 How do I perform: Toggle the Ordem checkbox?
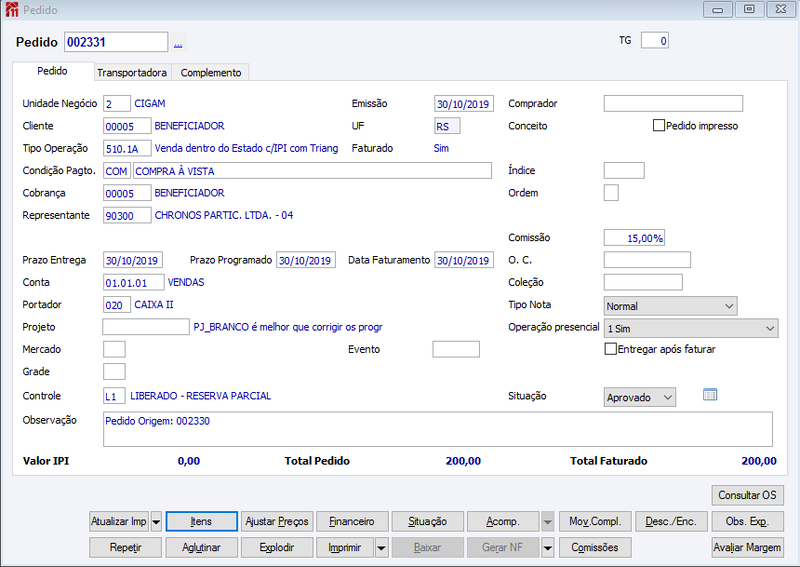click(611, 193)
